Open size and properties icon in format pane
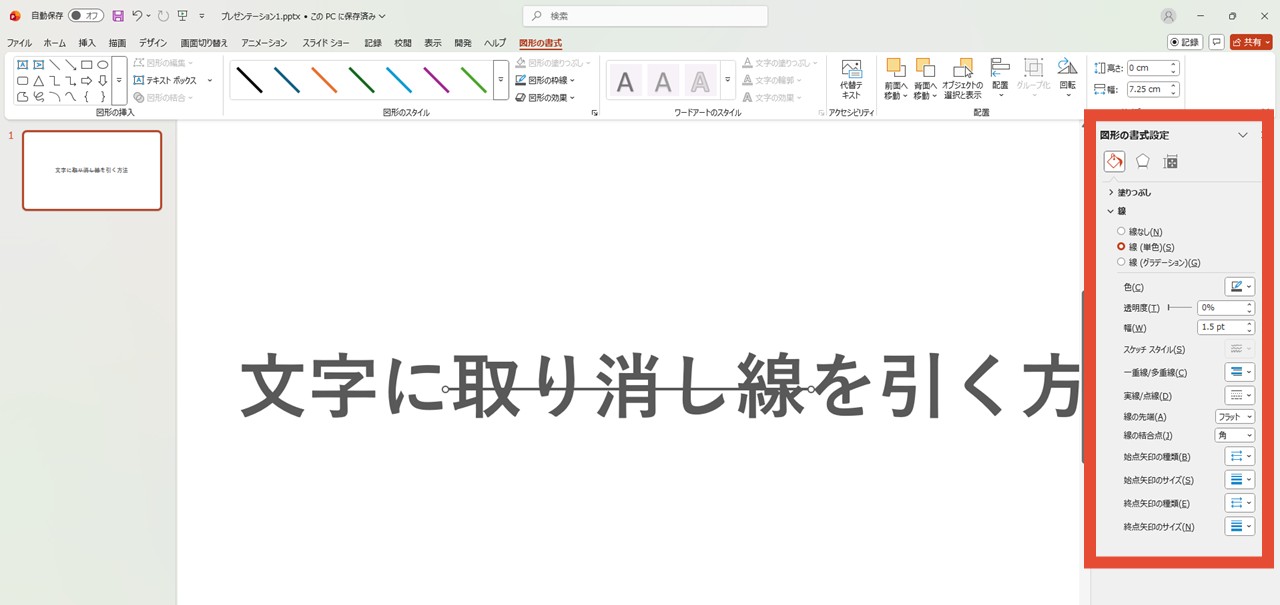Screen dimensions: 1280x605 [1170, 161]
